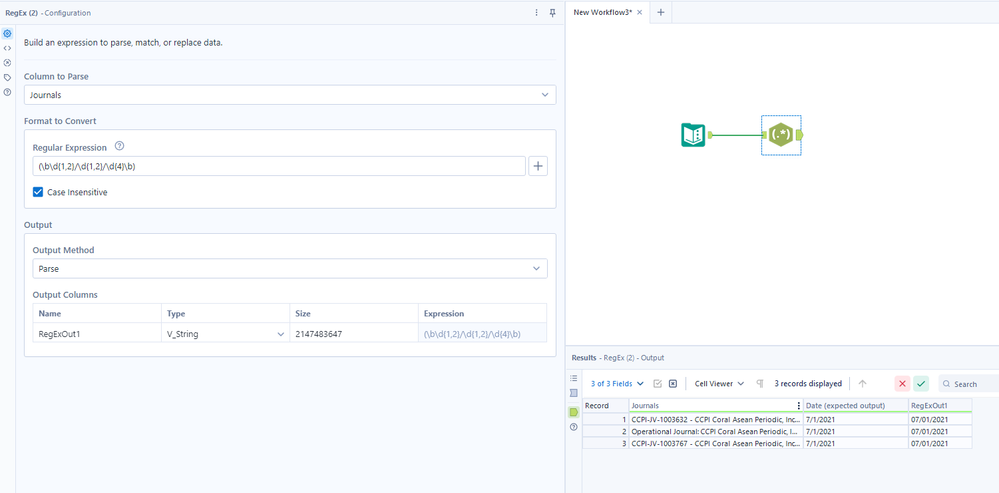Select record 2's expected date 7/1/2021
This screenshot has width=999, height=493.
pos(856,431)
